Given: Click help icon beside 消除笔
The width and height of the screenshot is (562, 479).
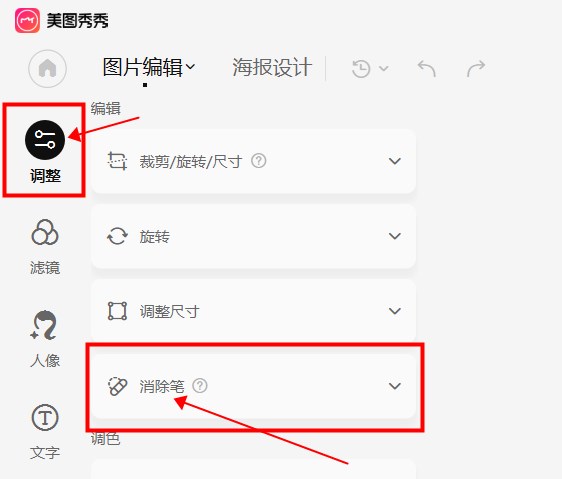Looking at the screenshot, I should 200,386.
